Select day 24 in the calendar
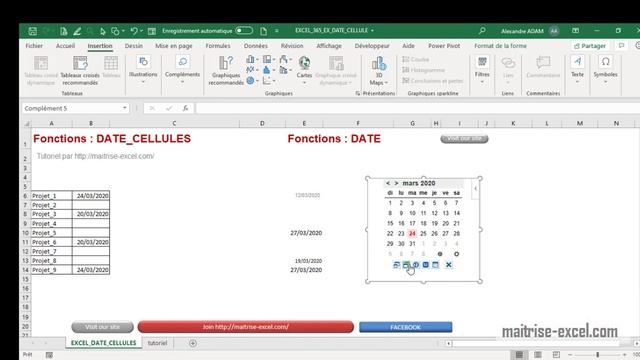 click(x=412, y=233)
